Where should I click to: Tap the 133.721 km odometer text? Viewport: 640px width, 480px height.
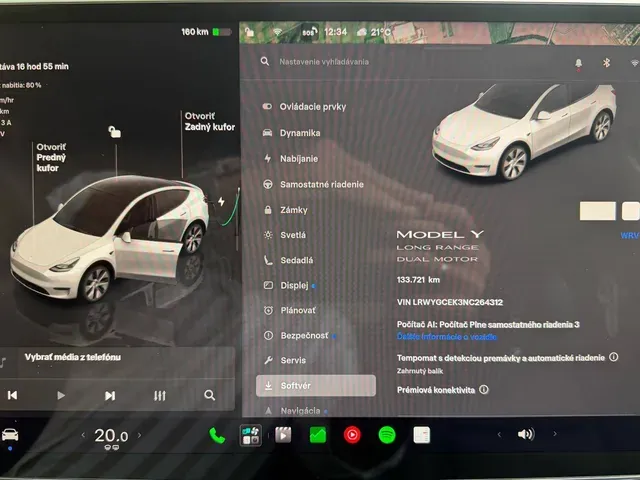pos(418,280)
